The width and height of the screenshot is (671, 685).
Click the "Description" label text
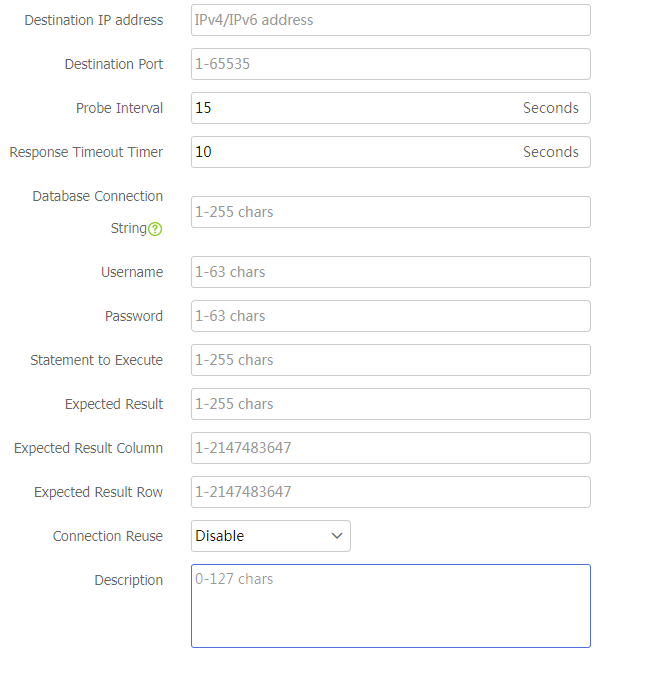[x=128, y=580]
